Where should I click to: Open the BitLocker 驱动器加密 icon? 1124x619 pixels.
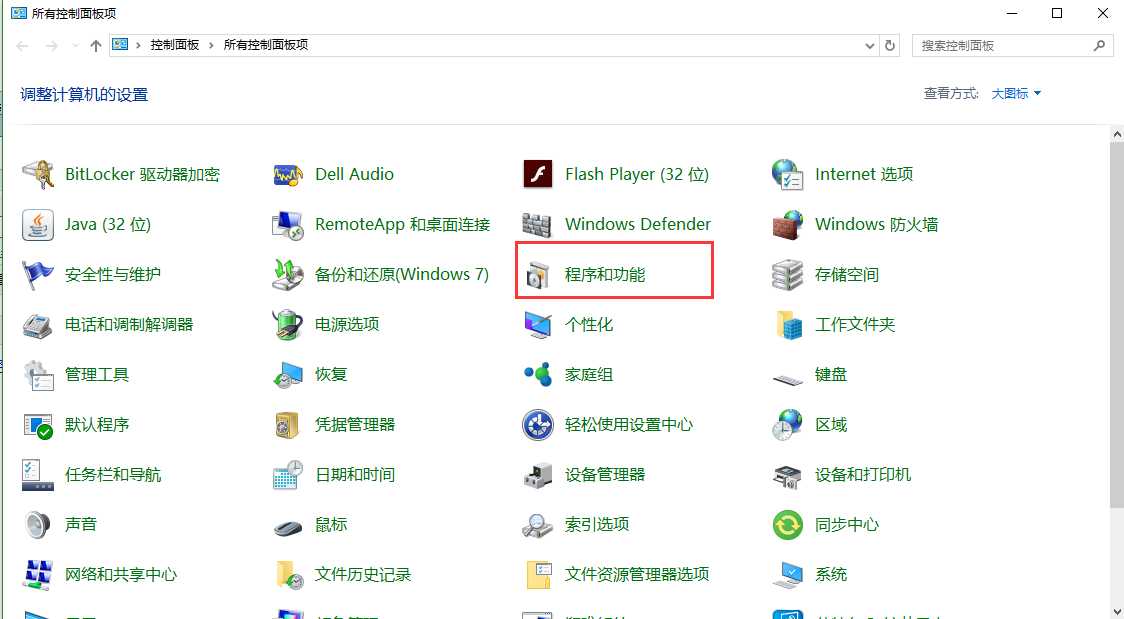38,174
